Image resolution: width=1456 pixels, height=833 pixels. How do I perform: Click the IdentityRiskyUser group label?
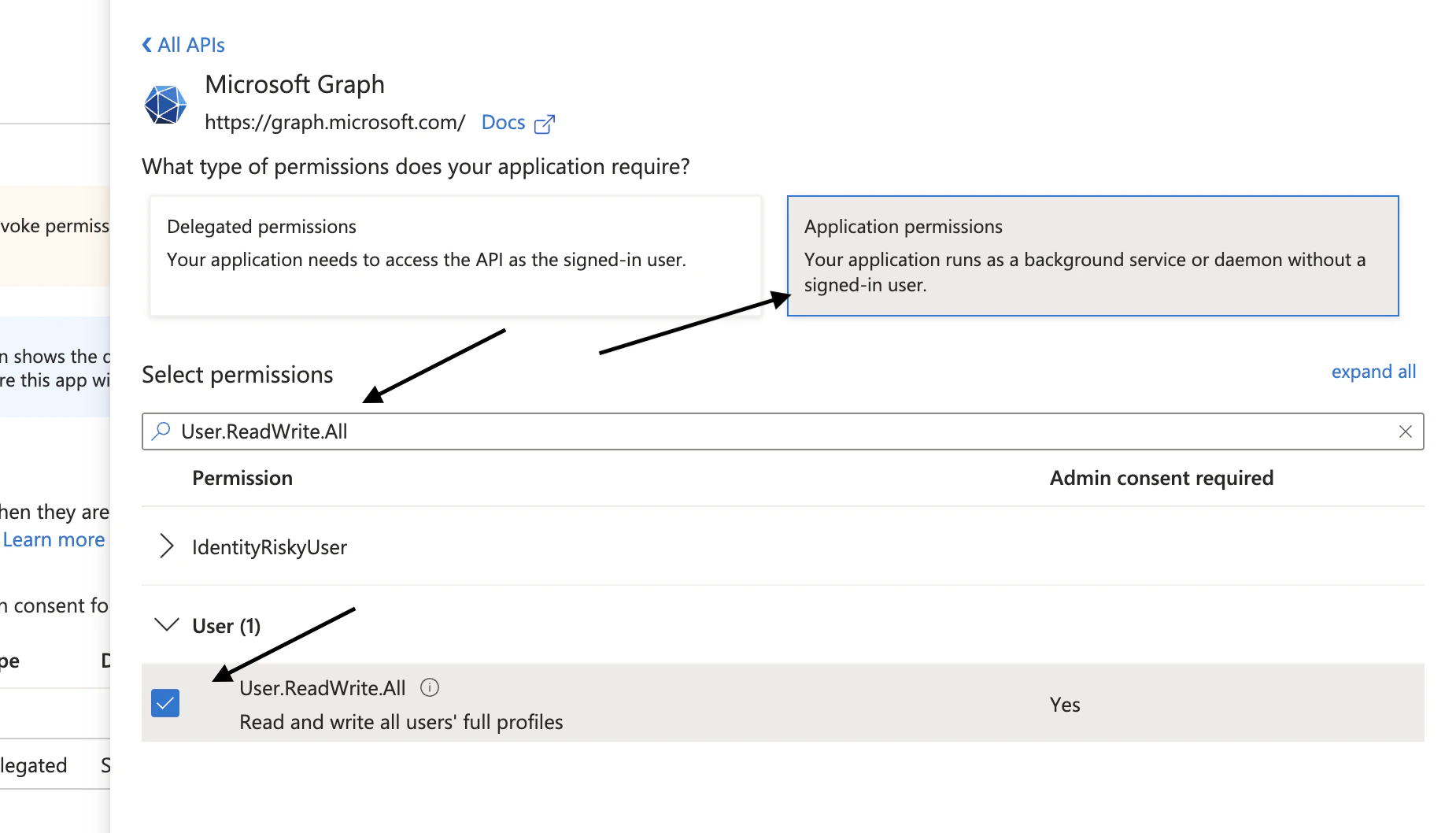click(x=269, y=547)
